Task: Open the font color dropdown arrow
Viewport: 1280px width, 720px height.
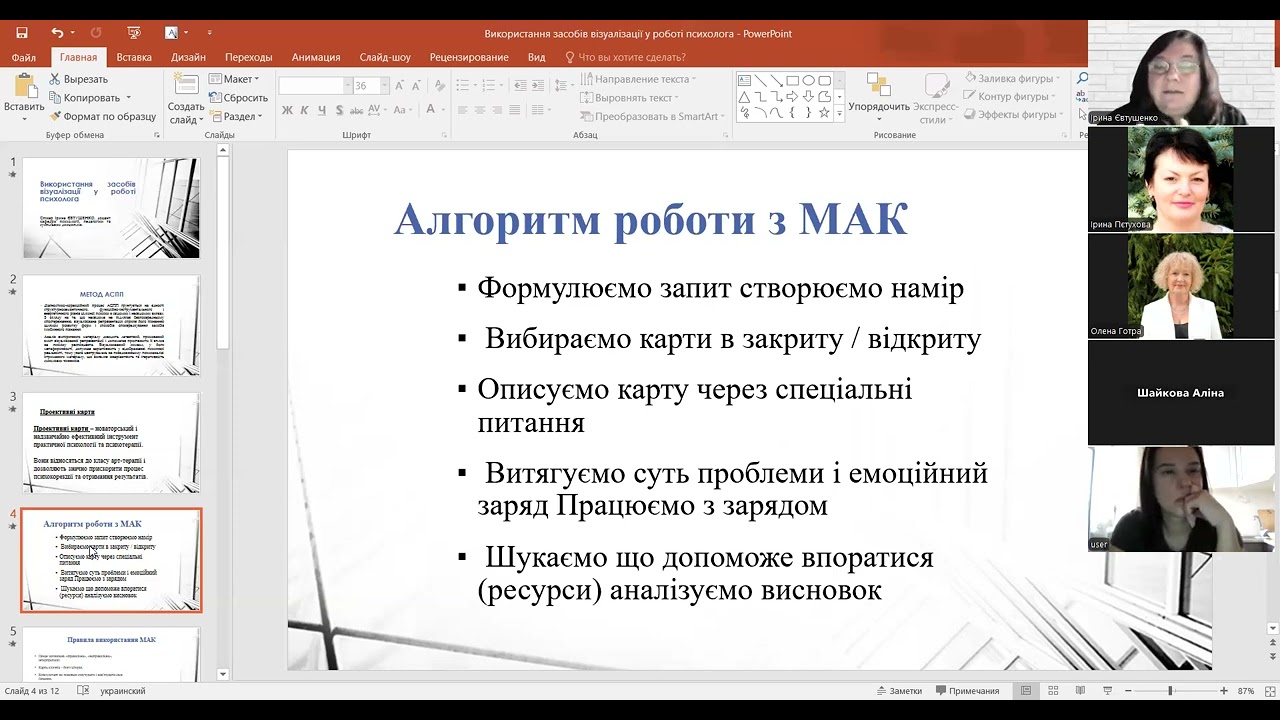Action: pos(443,110)
